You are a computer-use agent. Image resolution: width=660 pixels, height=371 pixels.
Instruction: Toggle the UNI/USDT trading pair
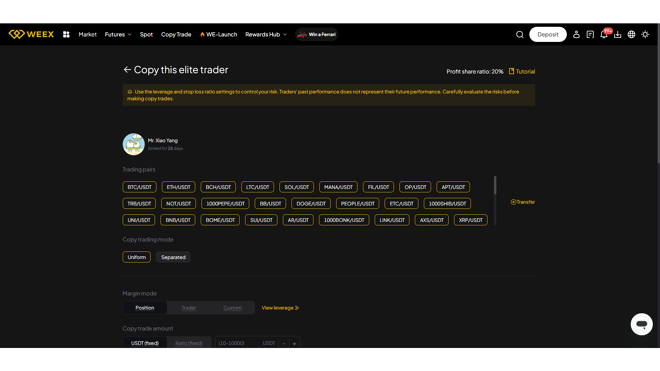(138, 220)
